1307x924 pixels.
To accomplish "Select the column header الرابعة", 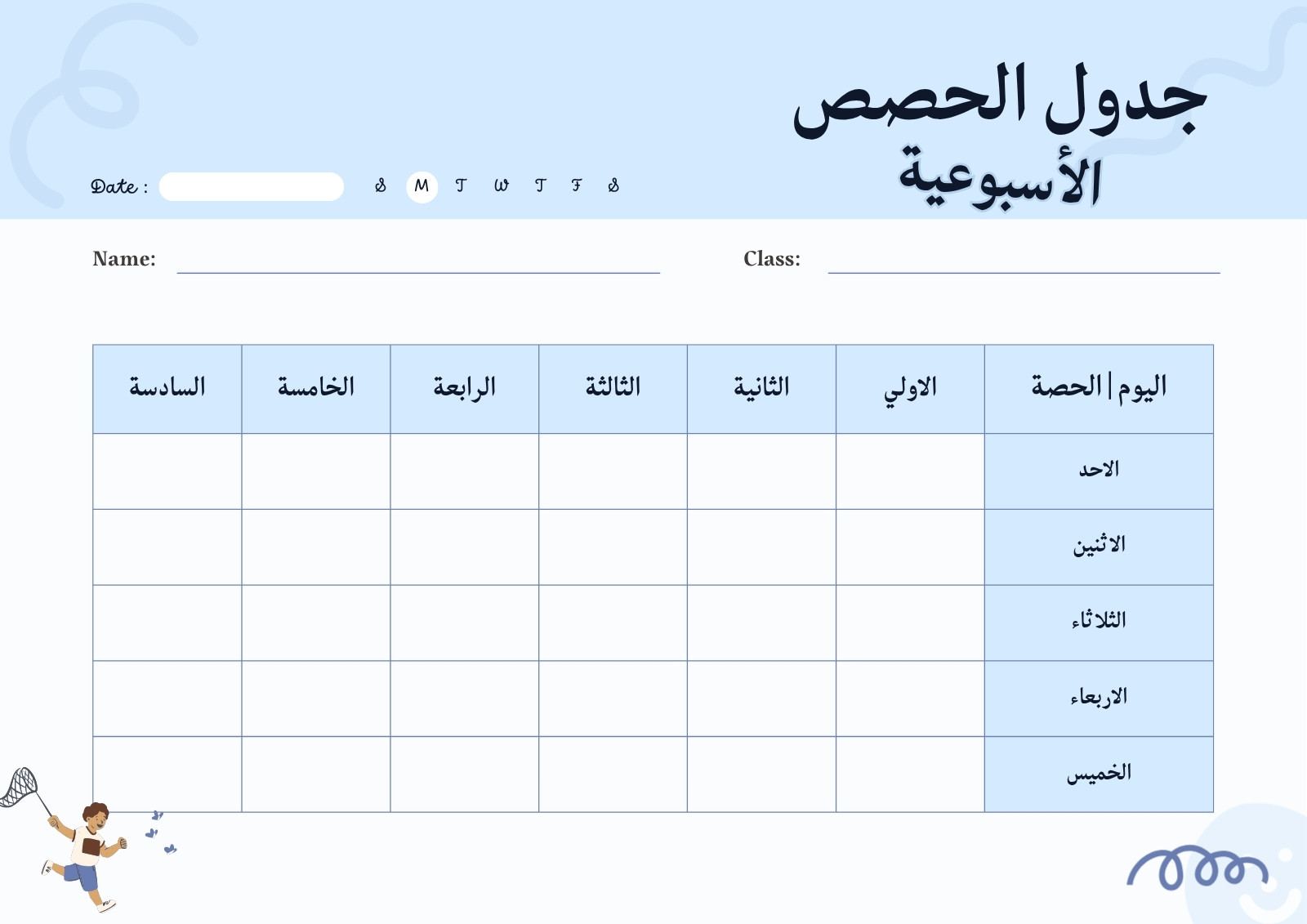I will 464,389.
